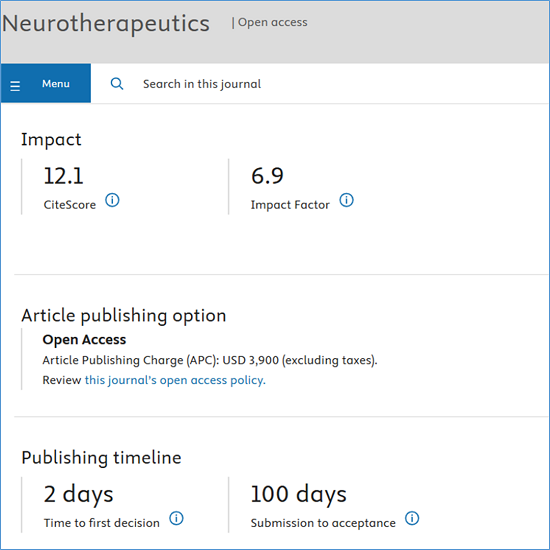The image size is (550, 550).
Task: Click the Publishing timeline section heading
Action: [101, 458]
